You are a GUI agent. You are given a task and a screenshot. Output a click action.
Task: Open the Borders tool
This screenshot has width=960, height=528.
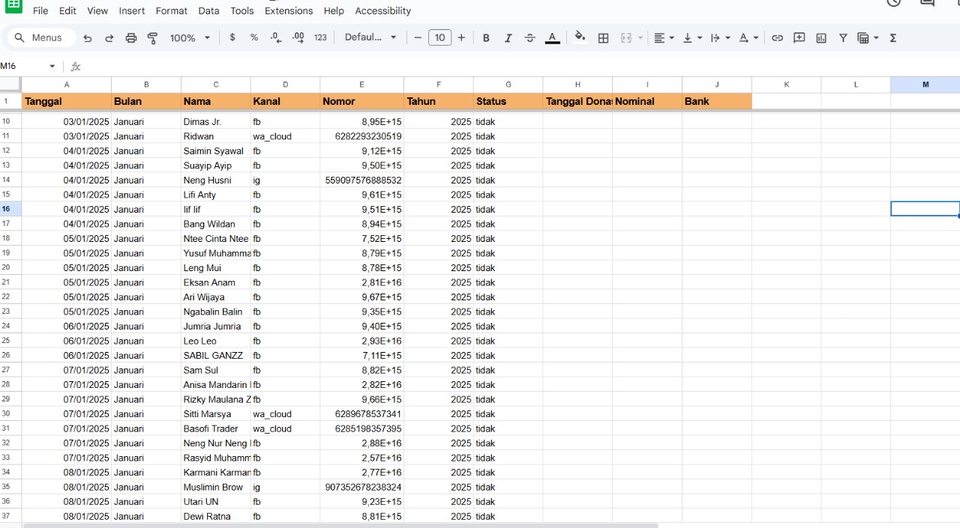603,38
